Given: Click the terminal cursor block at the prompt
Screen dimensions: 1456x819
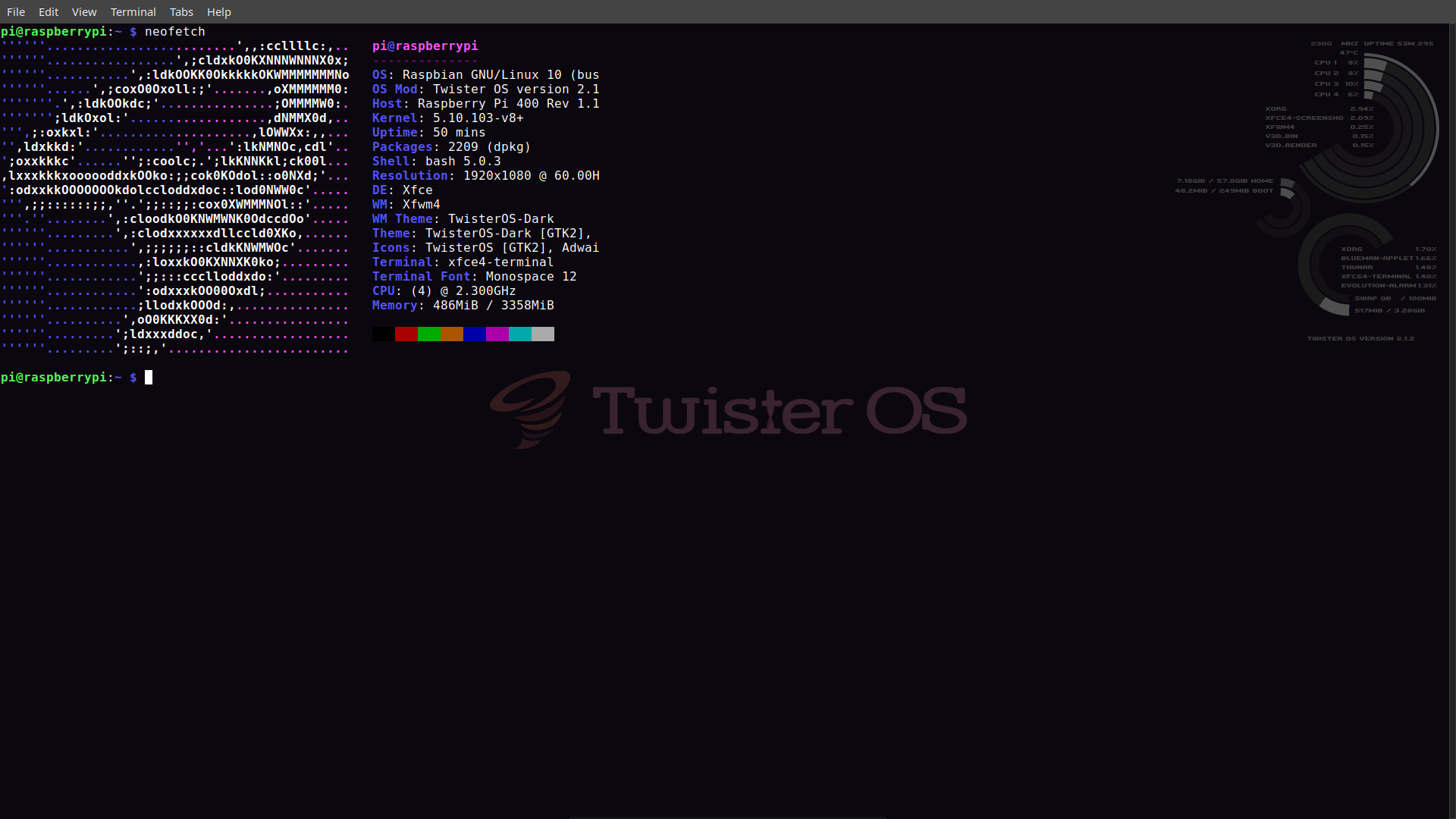Looking at the screenshot, I should tap(149, 378).
